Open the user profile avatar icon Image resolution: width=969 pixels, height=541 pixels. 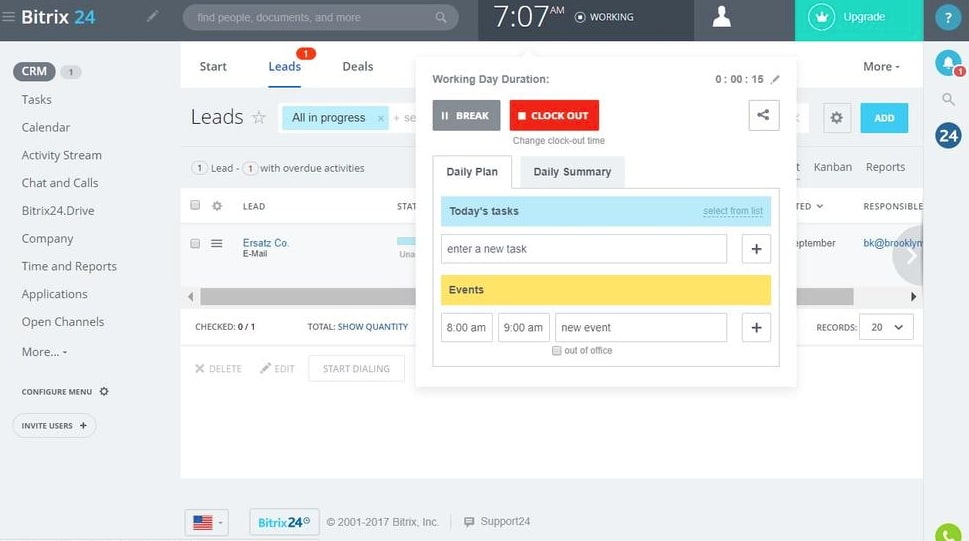[x=721, y=17]
